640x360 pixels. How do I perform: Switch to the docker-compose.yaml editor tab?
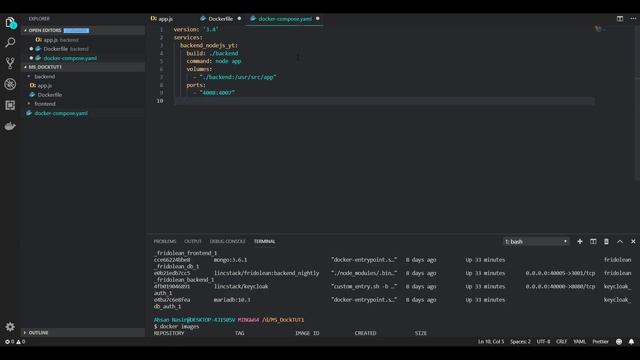pos(284,19)
